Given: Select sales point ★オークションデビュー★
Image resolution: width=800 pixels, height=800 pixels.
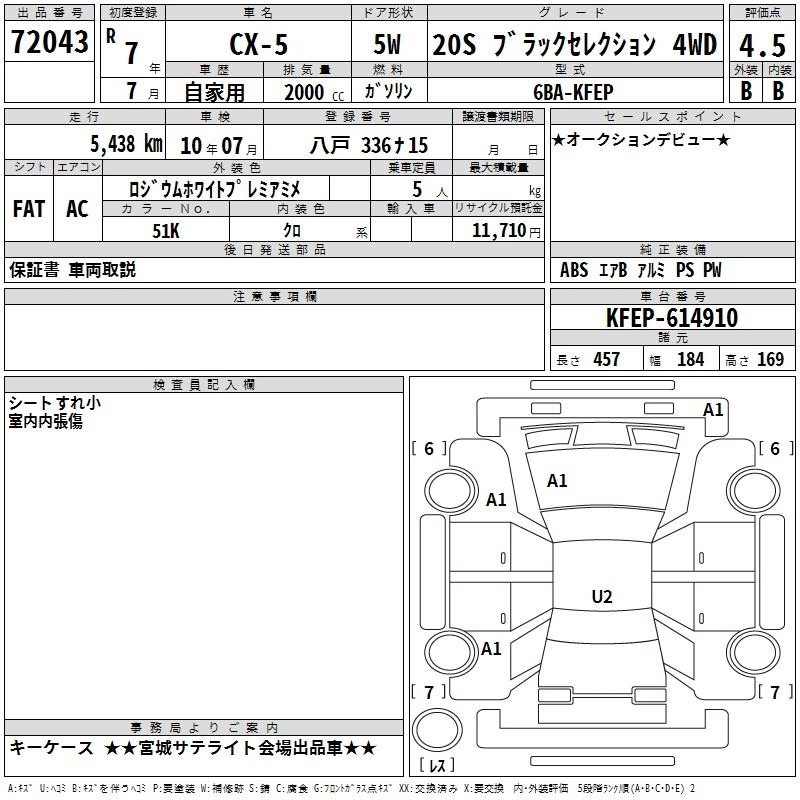Looking at the screenshot, I should [641, 140].
